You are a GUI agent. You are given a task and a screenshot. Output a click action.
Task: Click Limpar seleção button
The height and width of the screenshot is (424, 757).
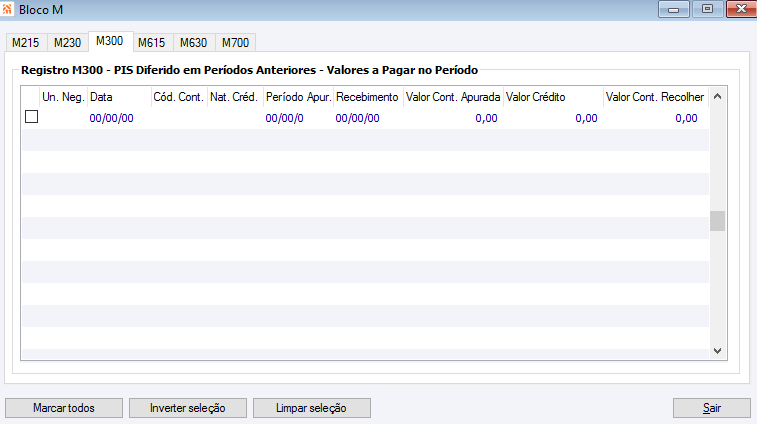coord(311,408)
